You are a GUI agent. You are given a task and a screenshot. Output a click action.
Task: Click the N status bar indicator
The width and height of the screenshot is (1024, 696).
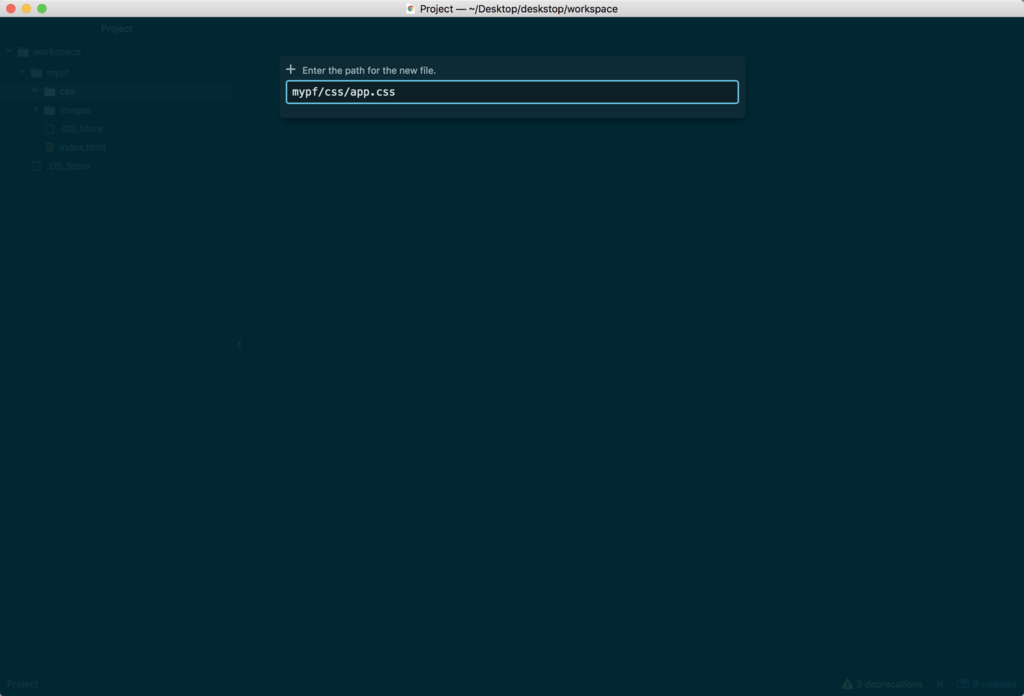(x=939, y=684)
